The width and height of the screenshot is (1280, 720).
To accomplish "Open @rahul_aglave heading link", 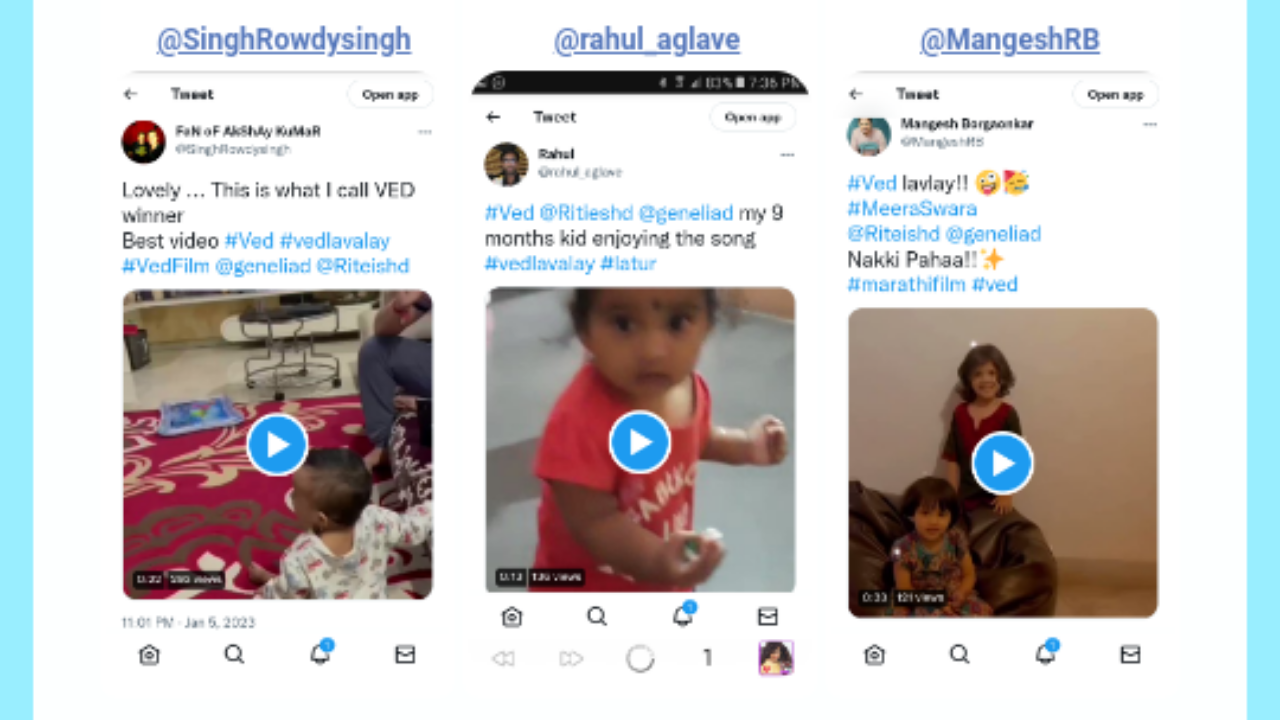I will tap(647, 40).
